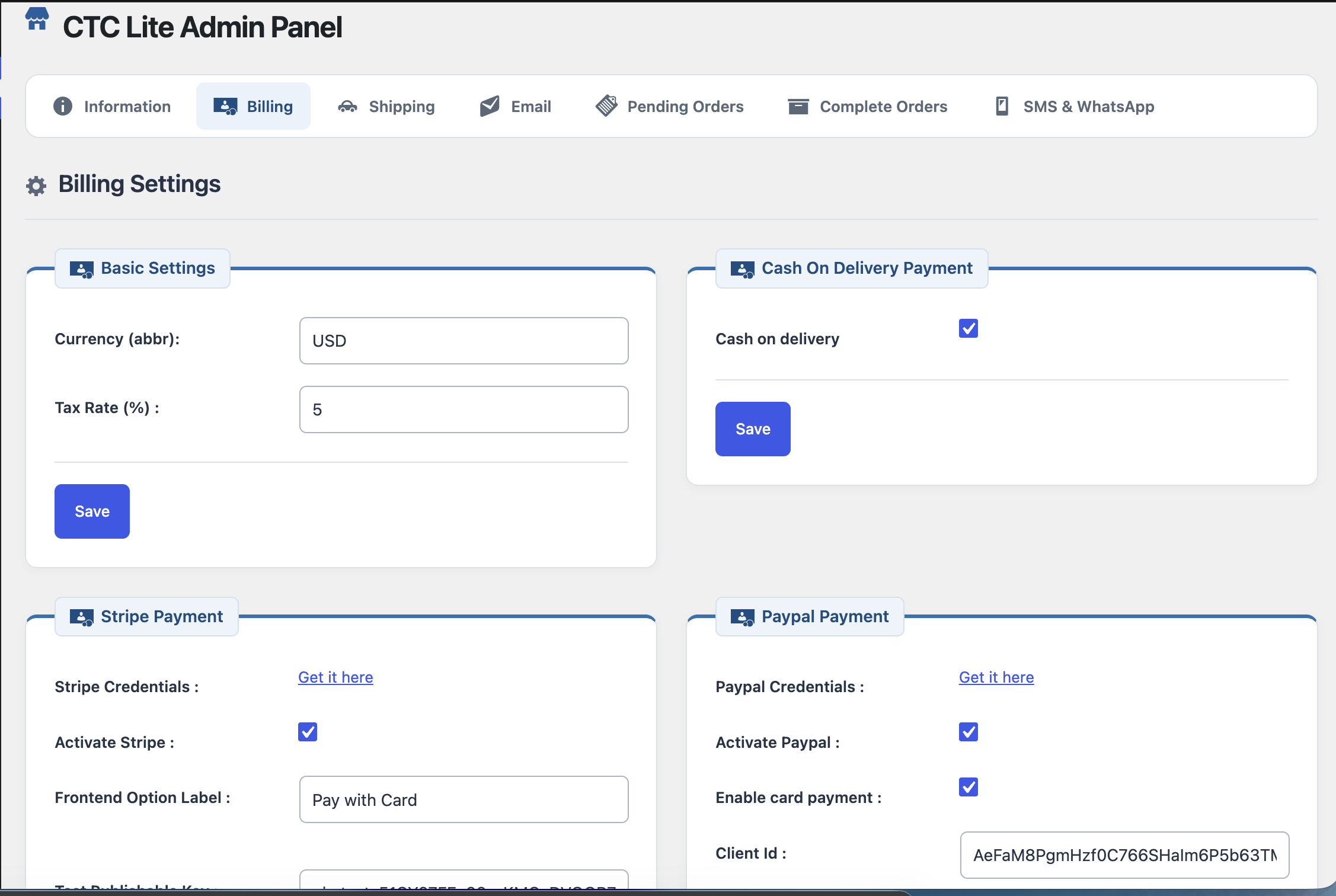1336x896 pixels.
Task: Click into the Tax Rate input field
Action: coord(464,409)
